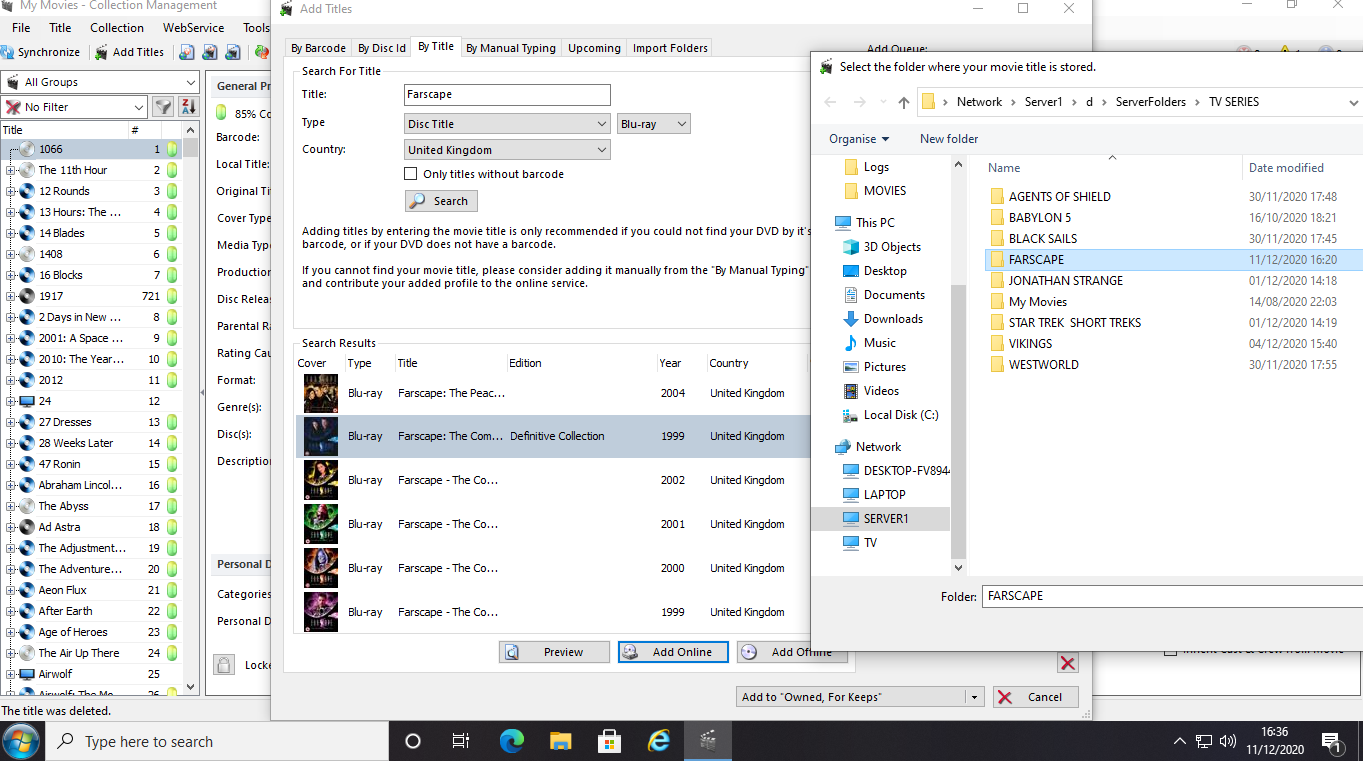The height and width of the screenshot is (761, 1363).
Task: Click the red X delete button
Action: point(1068,663)
